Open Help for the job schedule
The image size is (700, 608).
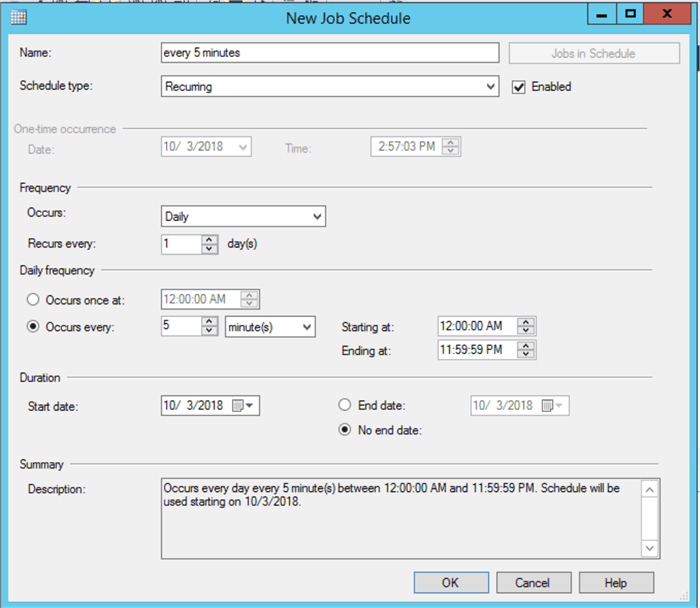[616, 582]
